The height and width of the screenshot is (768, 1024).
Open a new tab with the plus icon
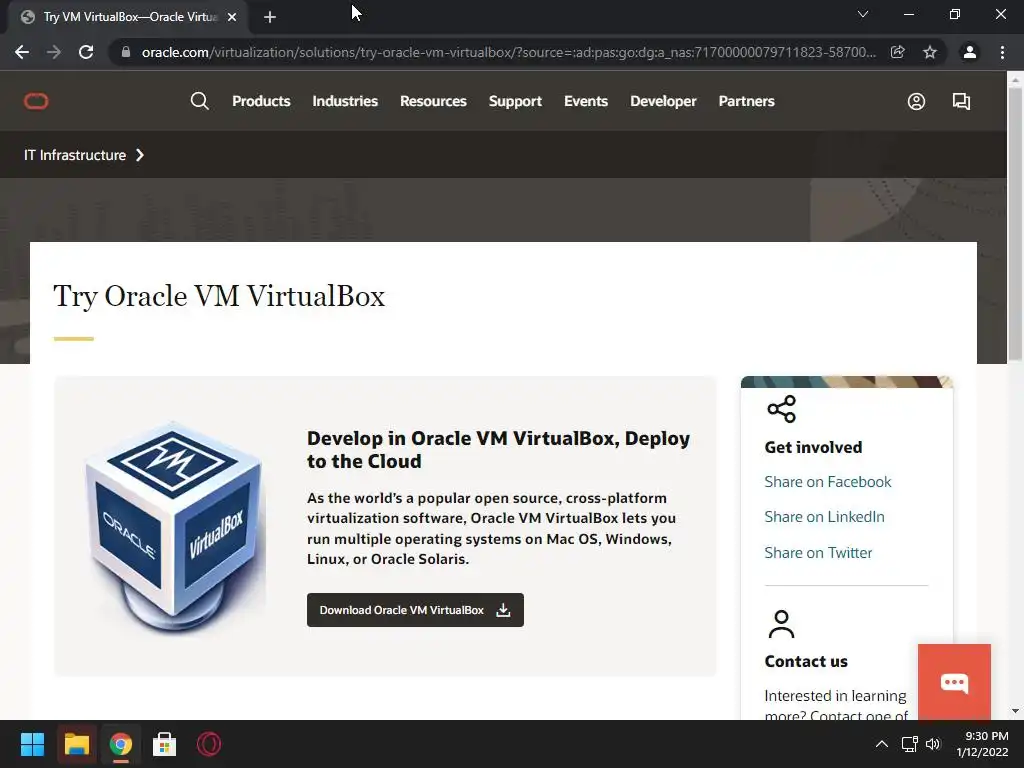pos(270,17)
